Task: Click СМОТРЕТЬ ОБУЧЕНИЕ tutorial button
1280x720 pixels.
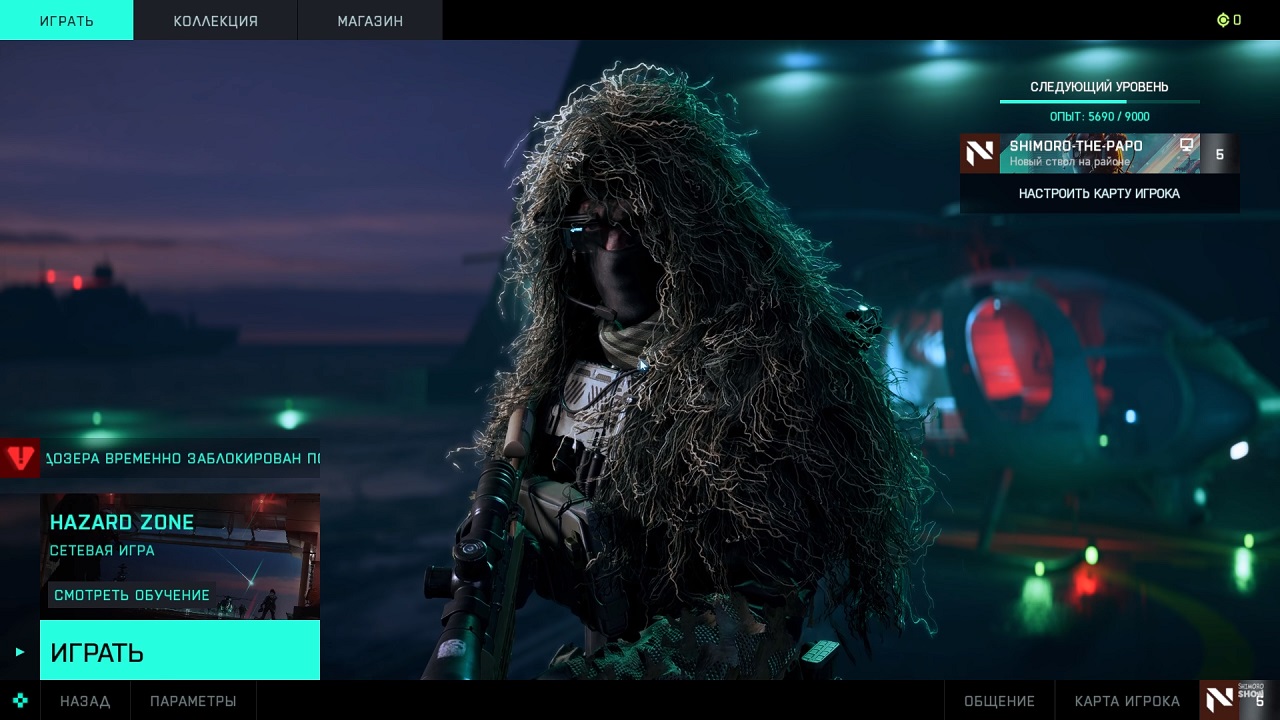Action: 132,595
